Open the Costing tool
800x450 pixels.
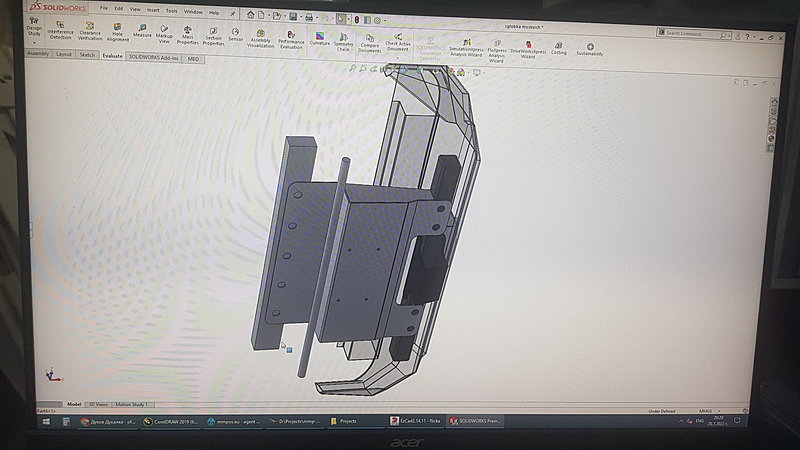point(558,47)
